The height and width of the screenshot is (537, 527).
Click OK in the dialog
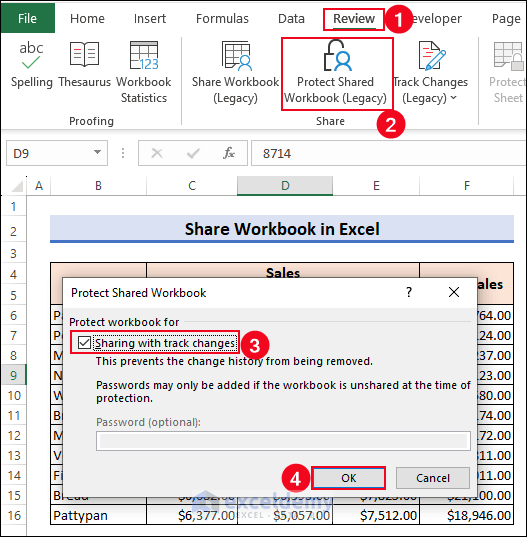pyautogui.click(x=349, y=478)
